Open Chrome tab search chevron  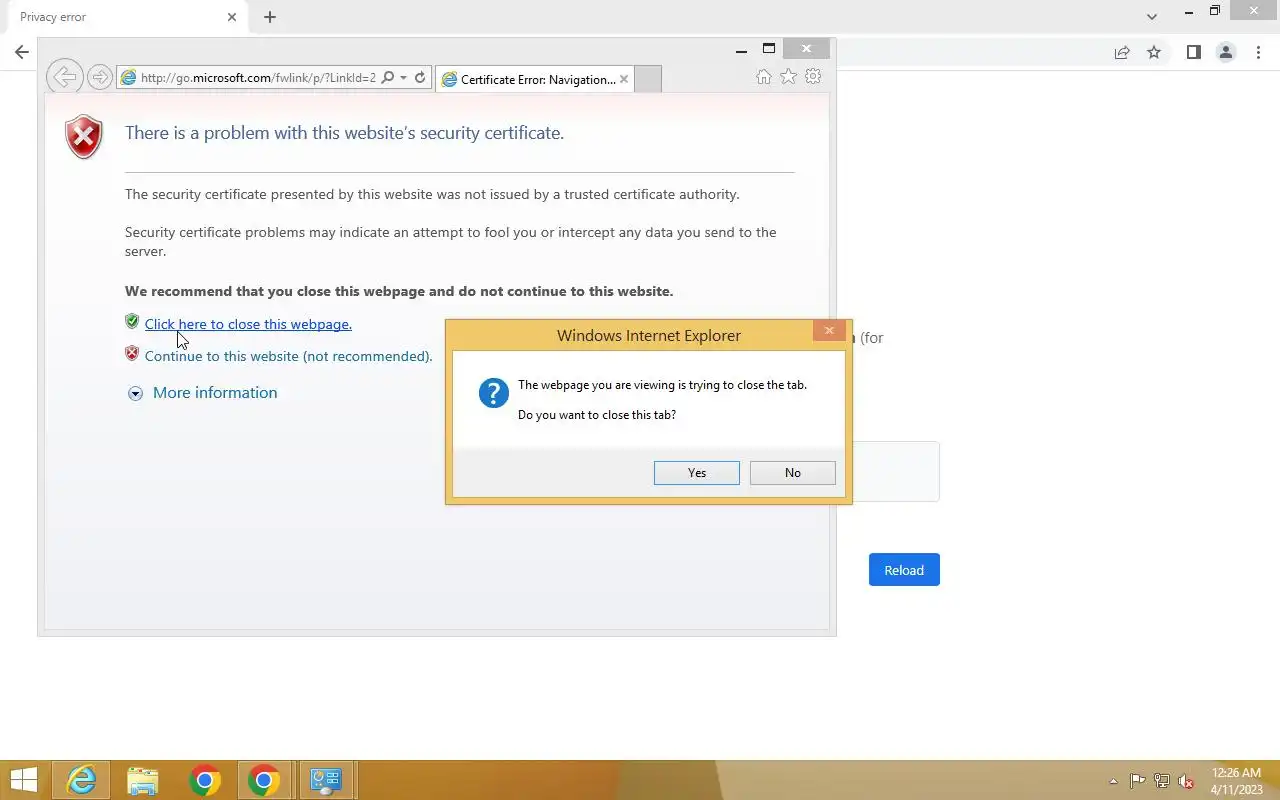[x=1152, y=17]
